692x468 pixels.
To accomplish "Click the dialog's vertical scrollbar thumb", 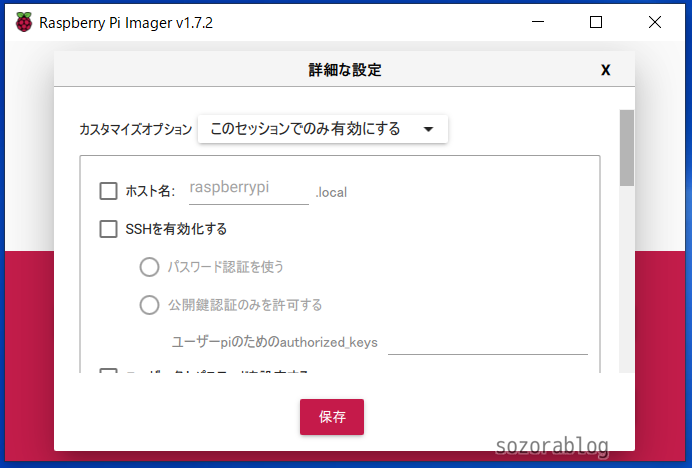I will (x=627, y=148).
